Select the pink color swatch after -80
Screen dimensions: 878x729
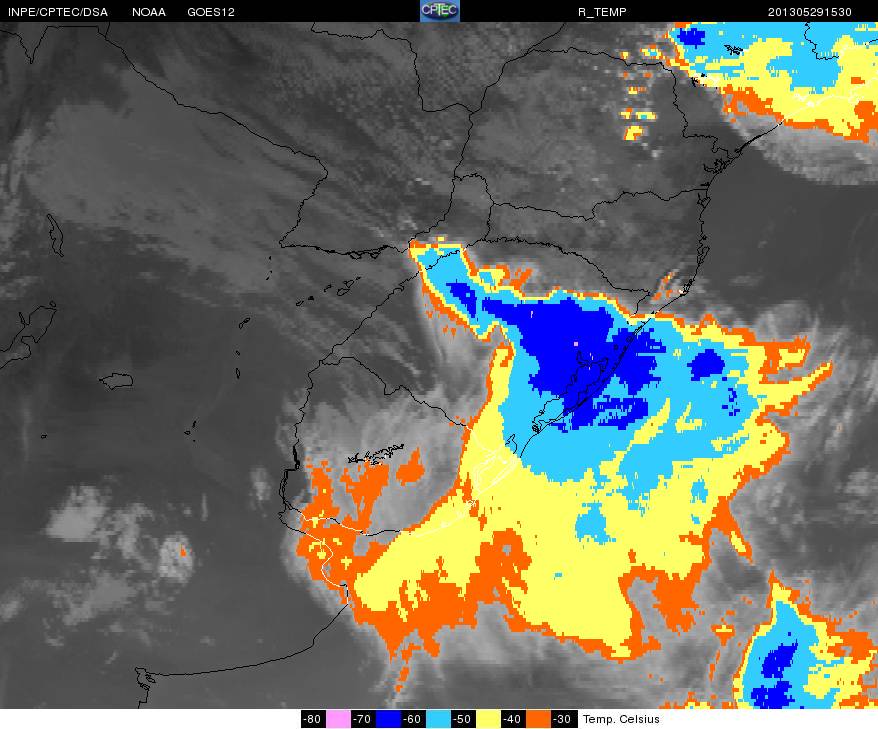338,719
